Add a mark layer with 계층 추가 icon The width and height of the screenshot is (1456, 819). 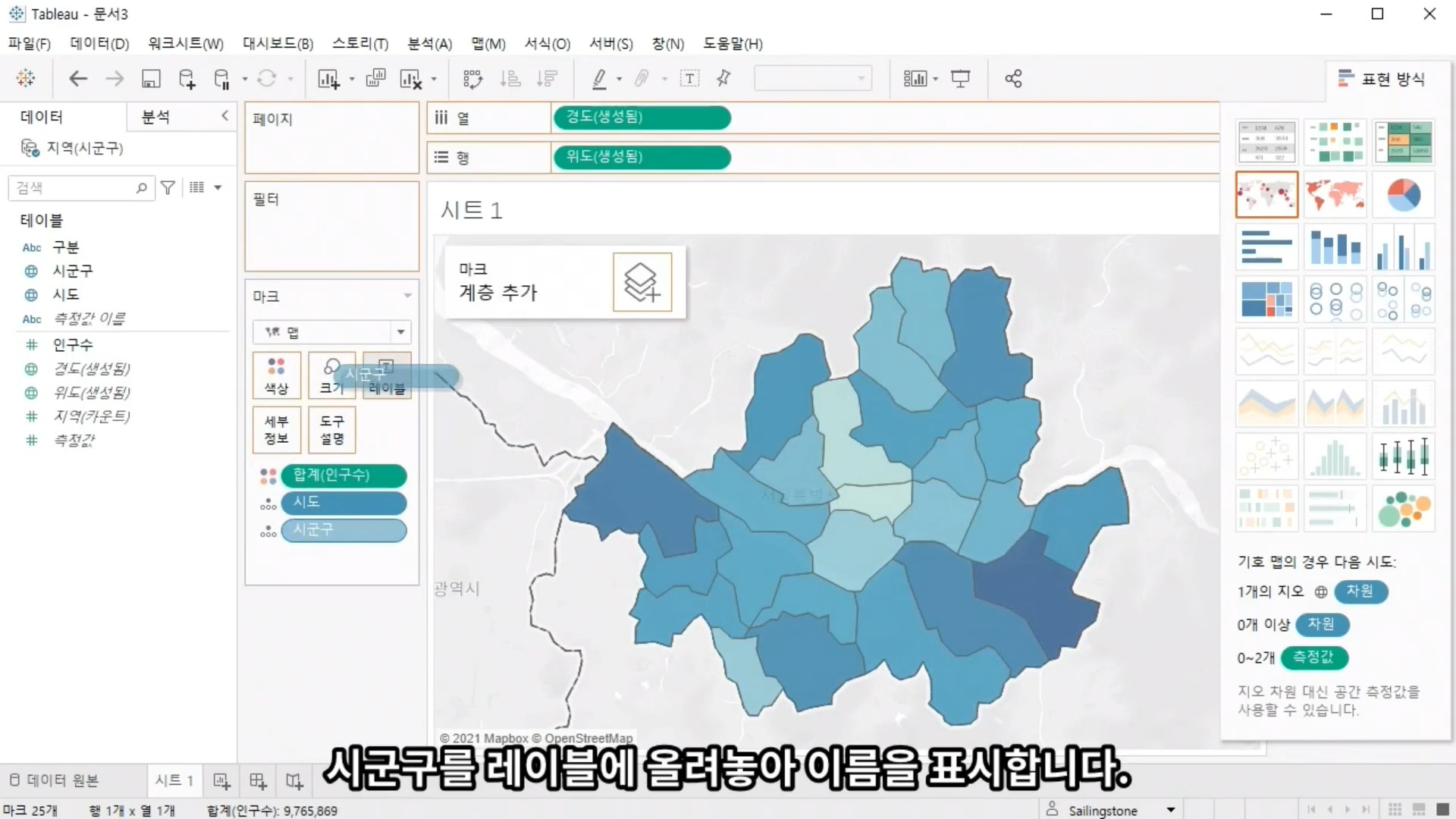[642, 282]
